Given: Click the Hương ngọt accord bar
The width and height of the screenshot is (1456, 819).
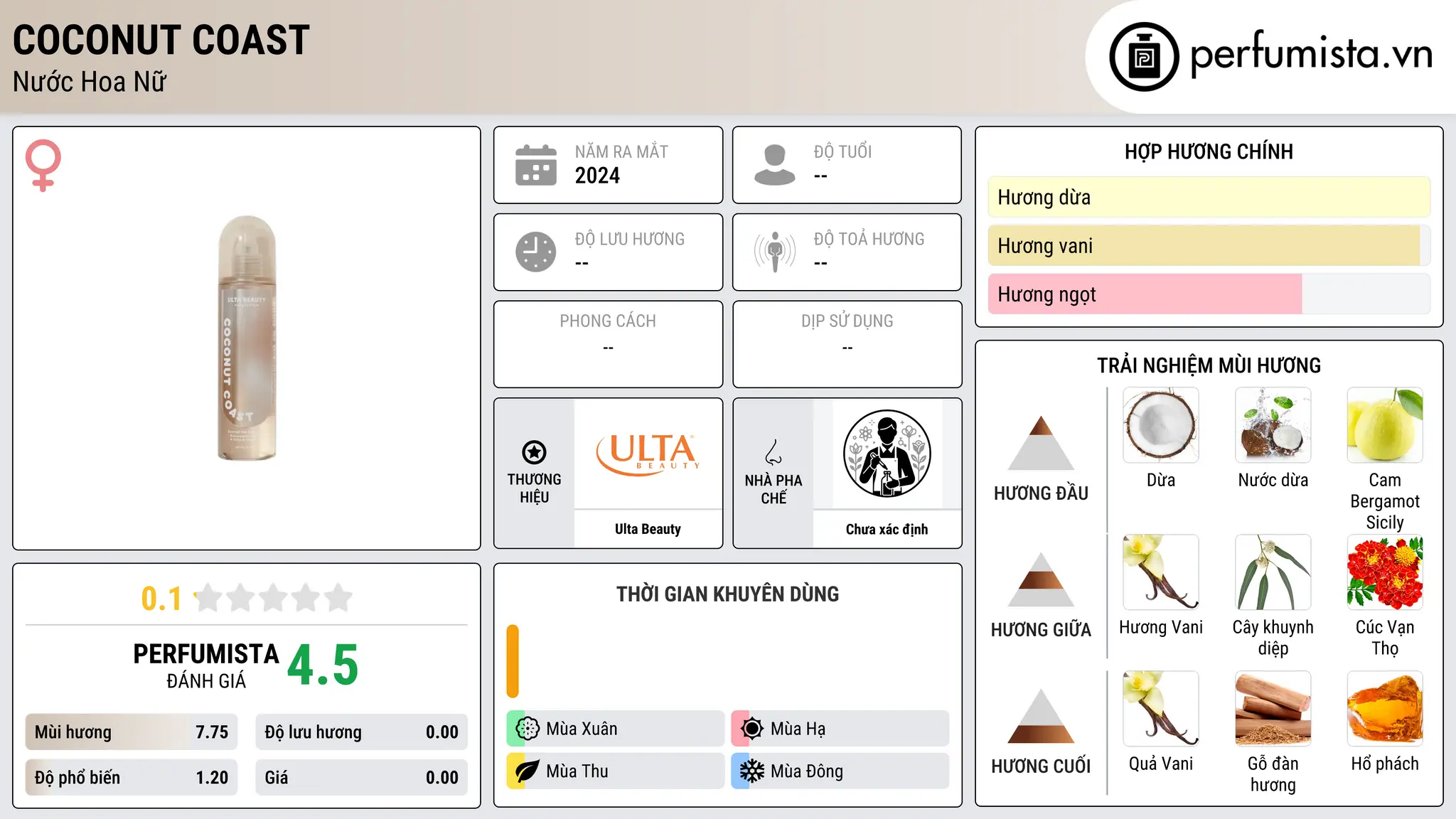Looking at the screenshot, I should coord(1209,294).
